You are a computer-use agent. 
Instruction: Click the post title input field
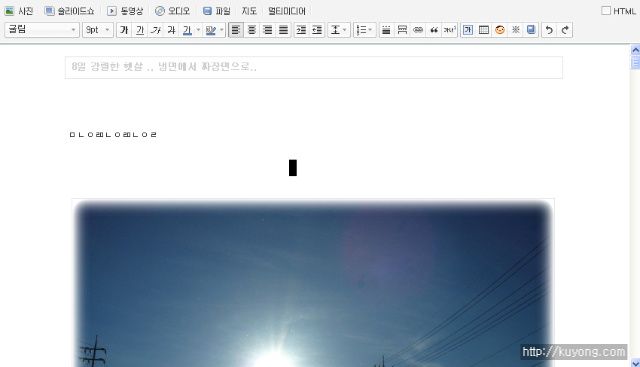[x=313, y=67]
